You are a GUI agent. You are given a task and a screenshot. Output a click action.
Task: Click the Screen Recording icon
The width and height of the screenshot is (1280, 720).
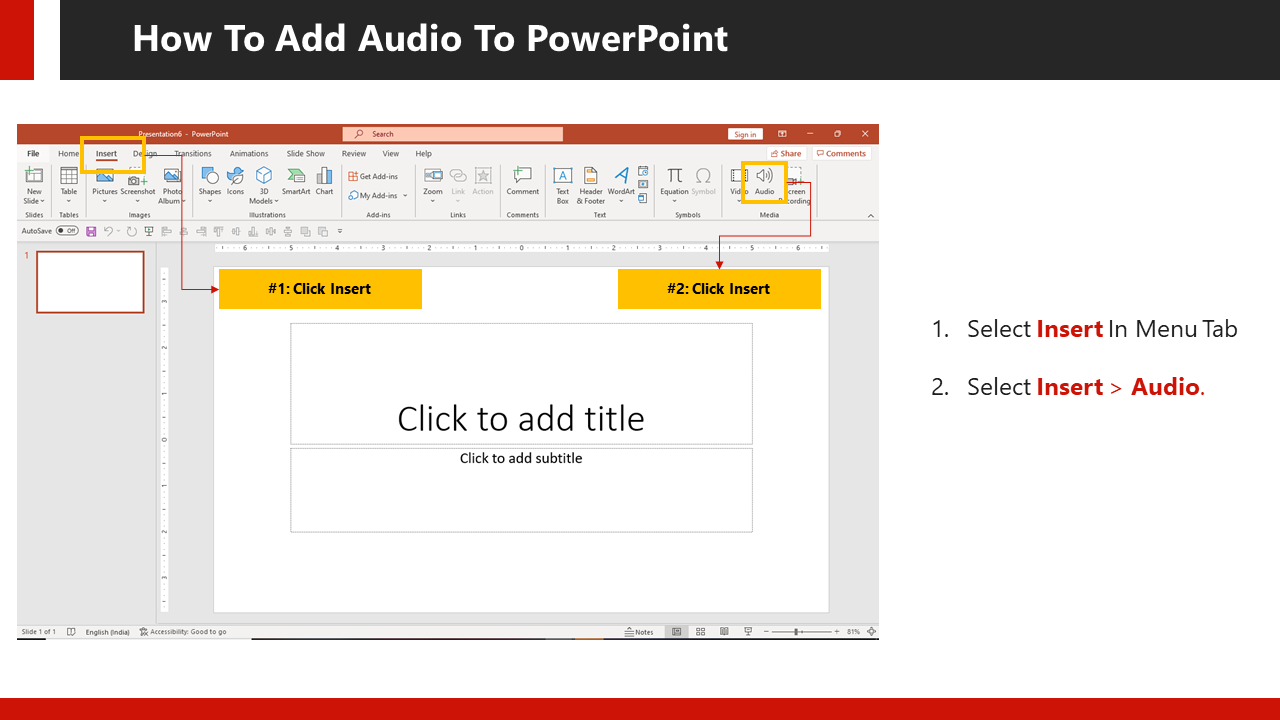coord(795,175)
